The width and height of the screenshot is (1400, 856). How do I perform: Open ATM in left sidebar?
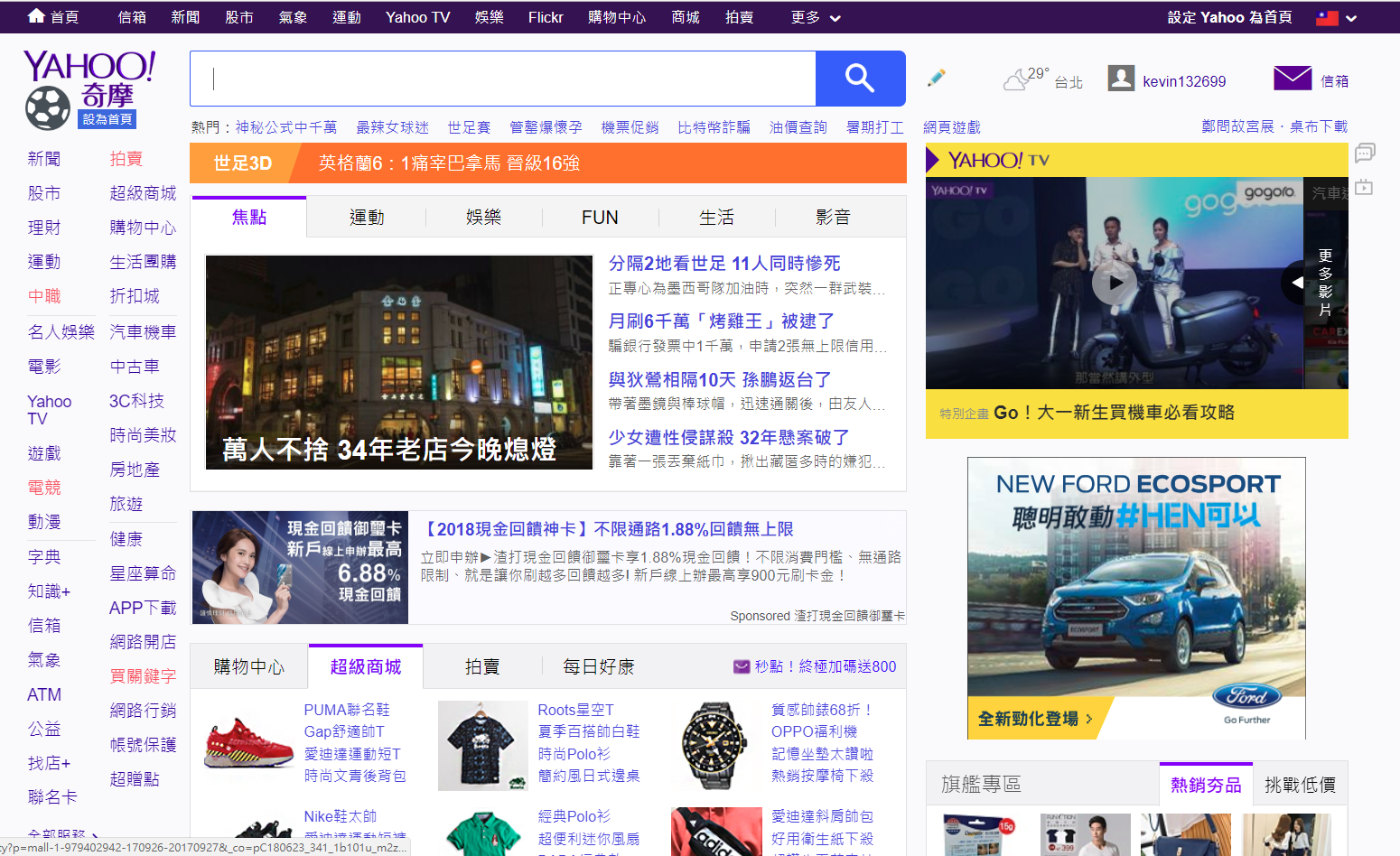44,694
